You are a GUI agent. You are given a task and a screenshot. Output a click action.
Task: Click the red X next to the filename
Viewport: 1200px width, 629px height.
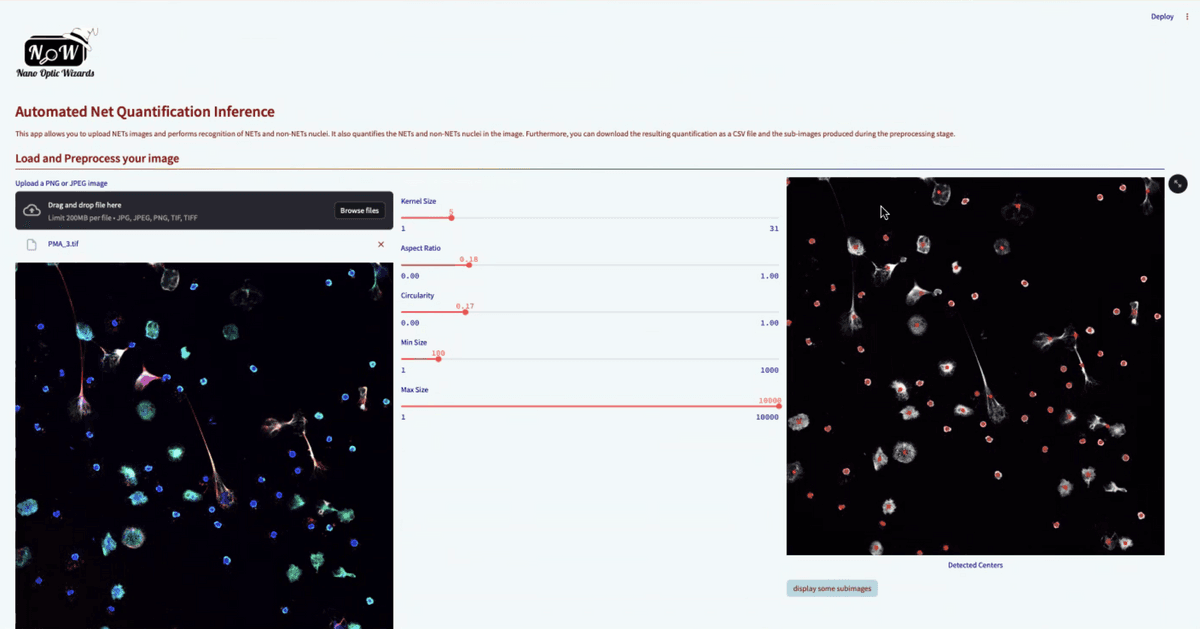(380, 243)
